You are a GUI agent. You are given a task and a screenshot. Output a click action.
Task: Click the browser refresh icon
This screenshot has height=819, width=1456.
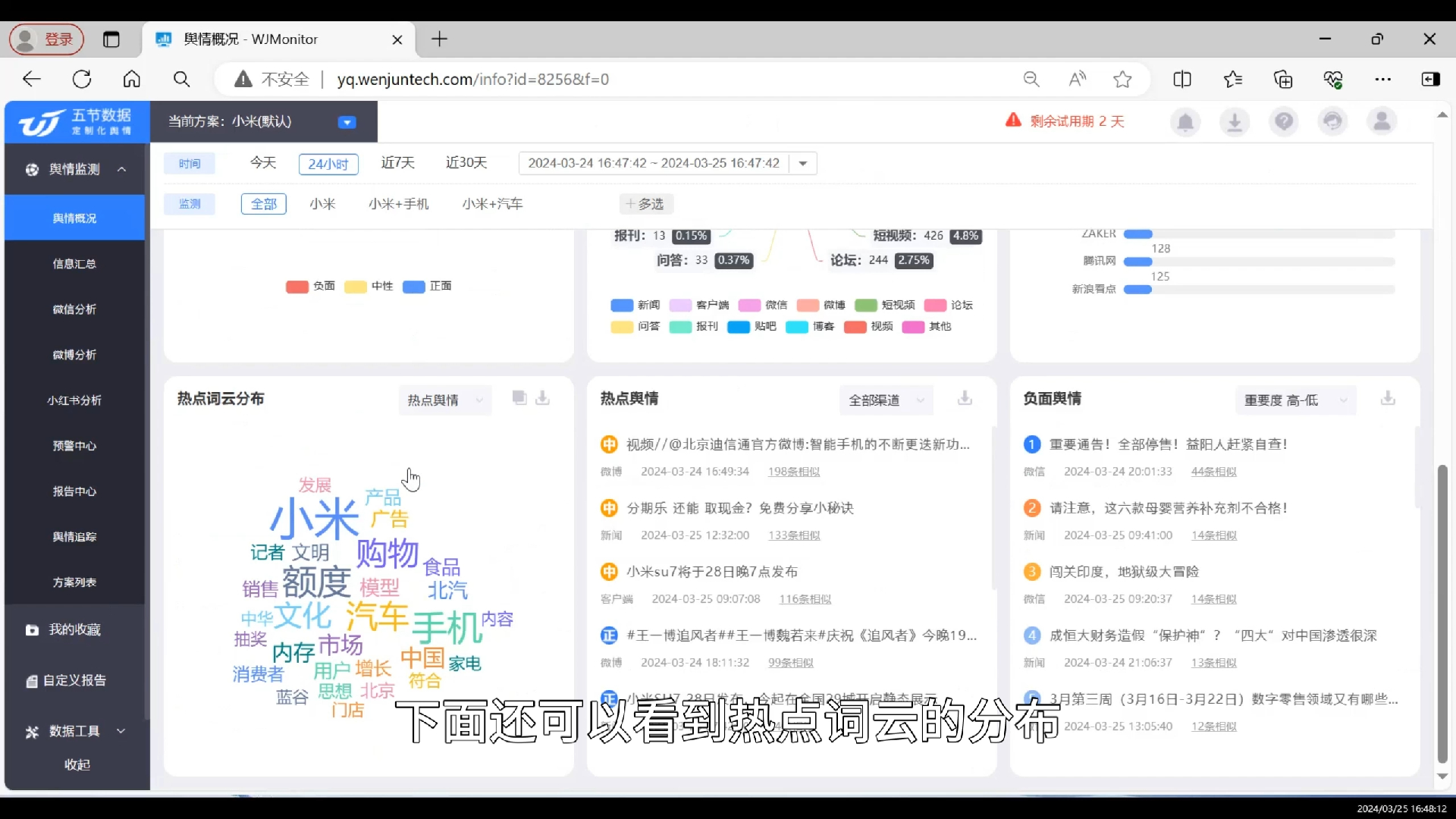(82, 79)
